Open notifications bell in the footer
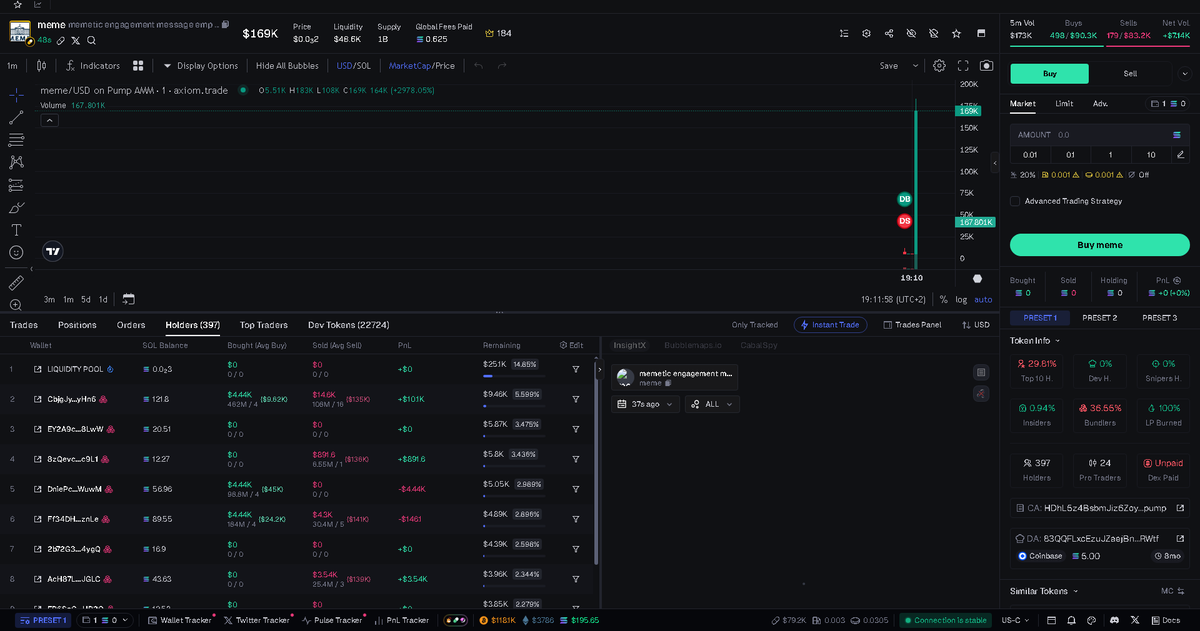 tap(1070, 620)
